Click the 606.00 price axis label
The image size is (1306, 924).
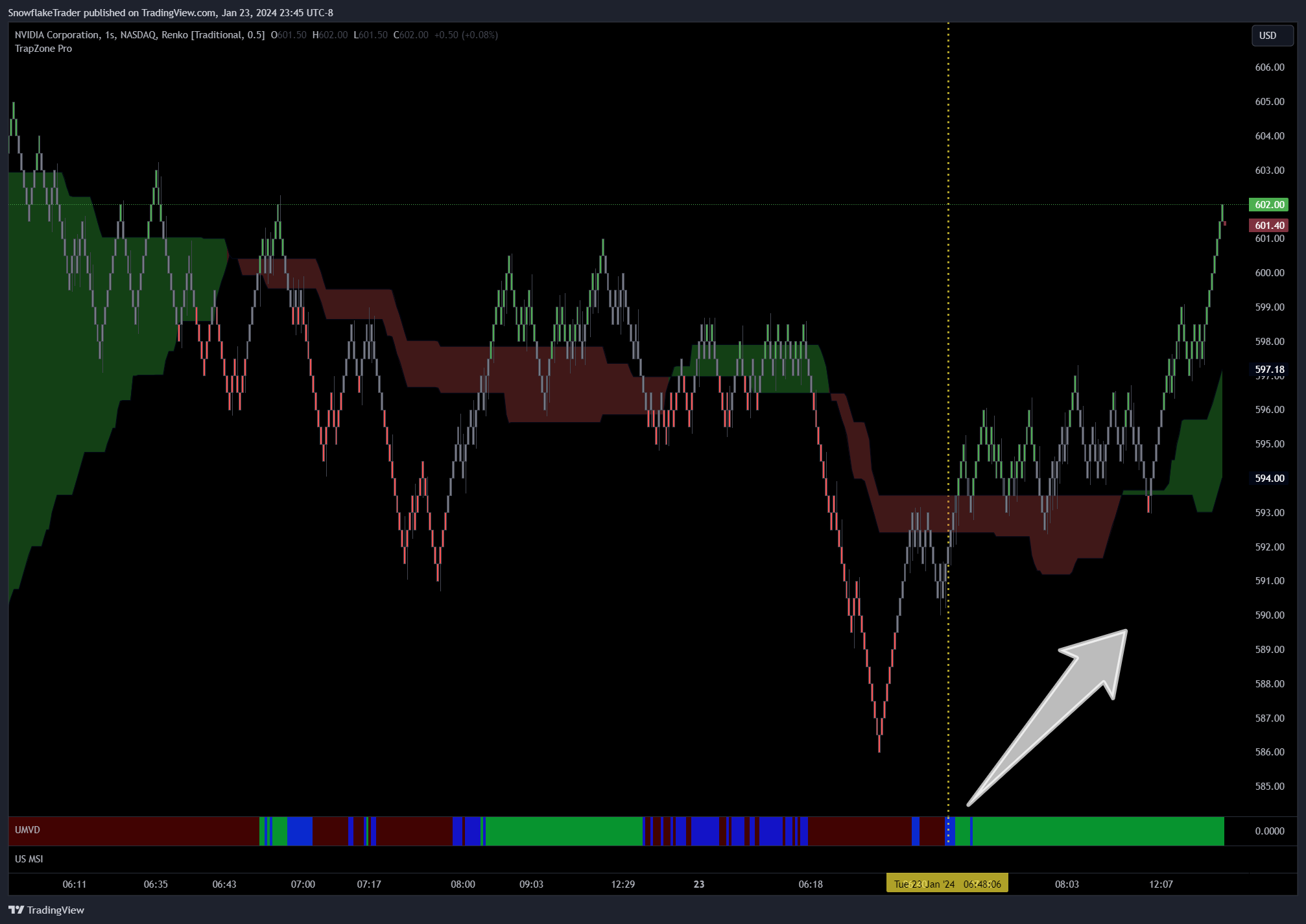pyautogui.click(x=1269, y=67)
